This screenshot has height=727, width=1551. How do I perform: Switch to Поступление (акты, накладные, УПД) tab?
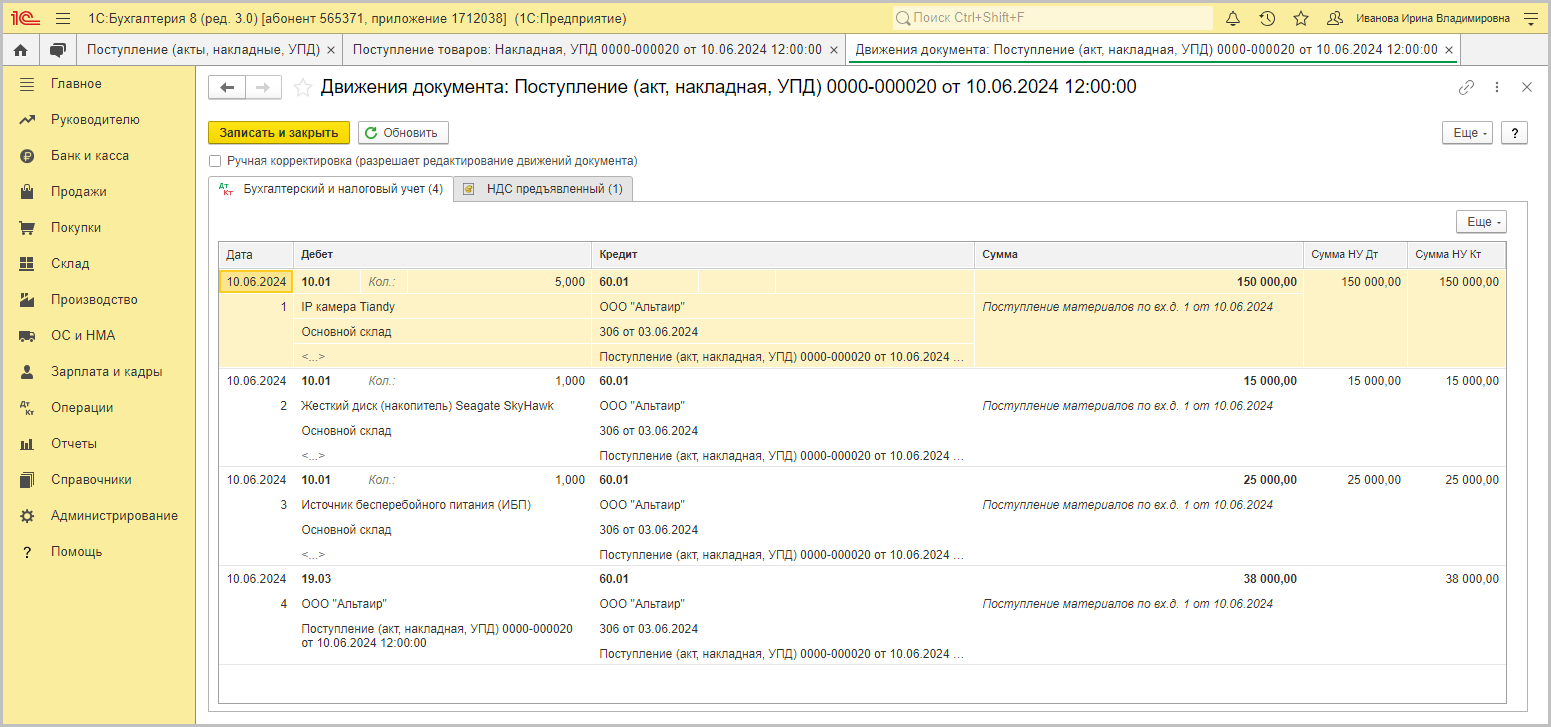tap(203, 49)
